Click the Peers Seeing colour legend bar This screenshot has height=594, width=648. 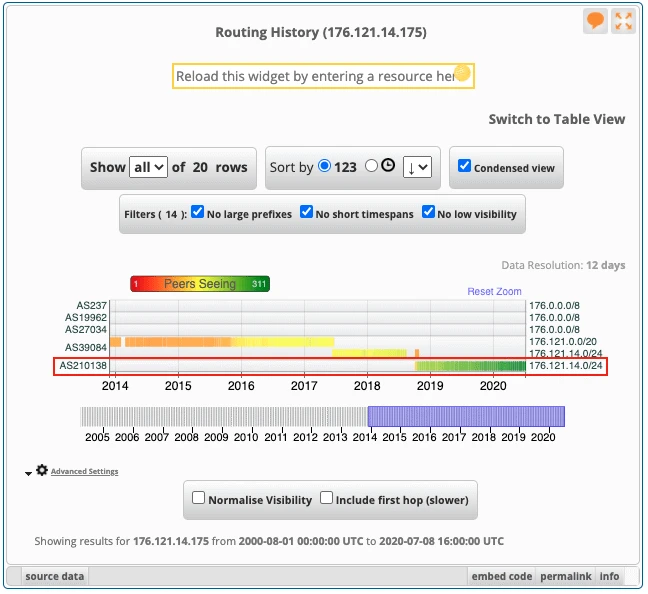click(200, 284)
